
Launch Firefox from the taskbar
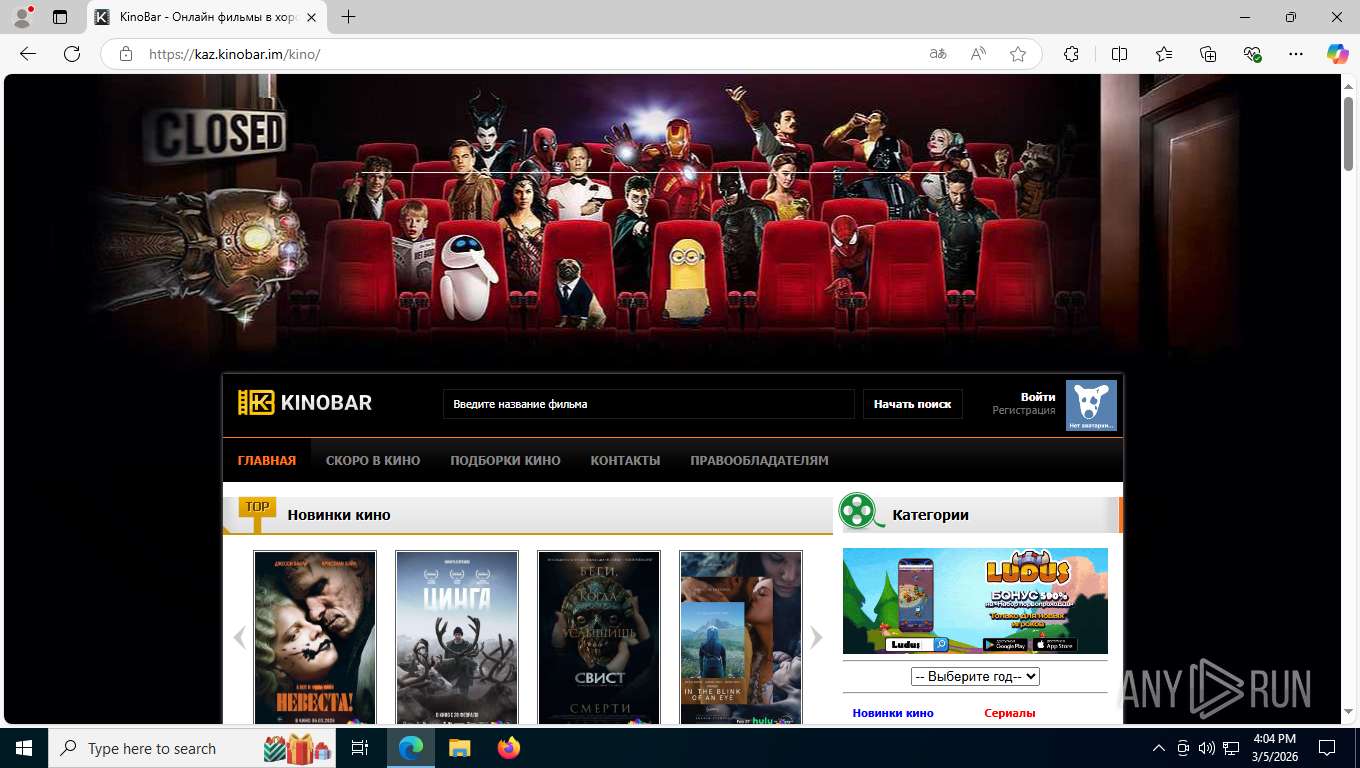coord(509,748)
